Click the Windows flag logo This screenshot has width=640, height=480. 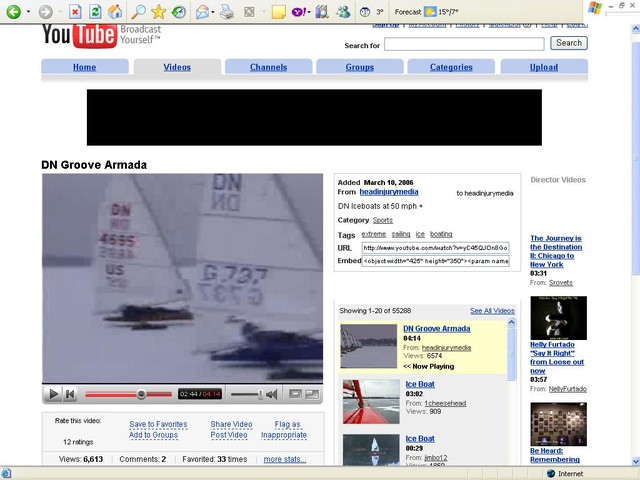(x=595, y=7)
